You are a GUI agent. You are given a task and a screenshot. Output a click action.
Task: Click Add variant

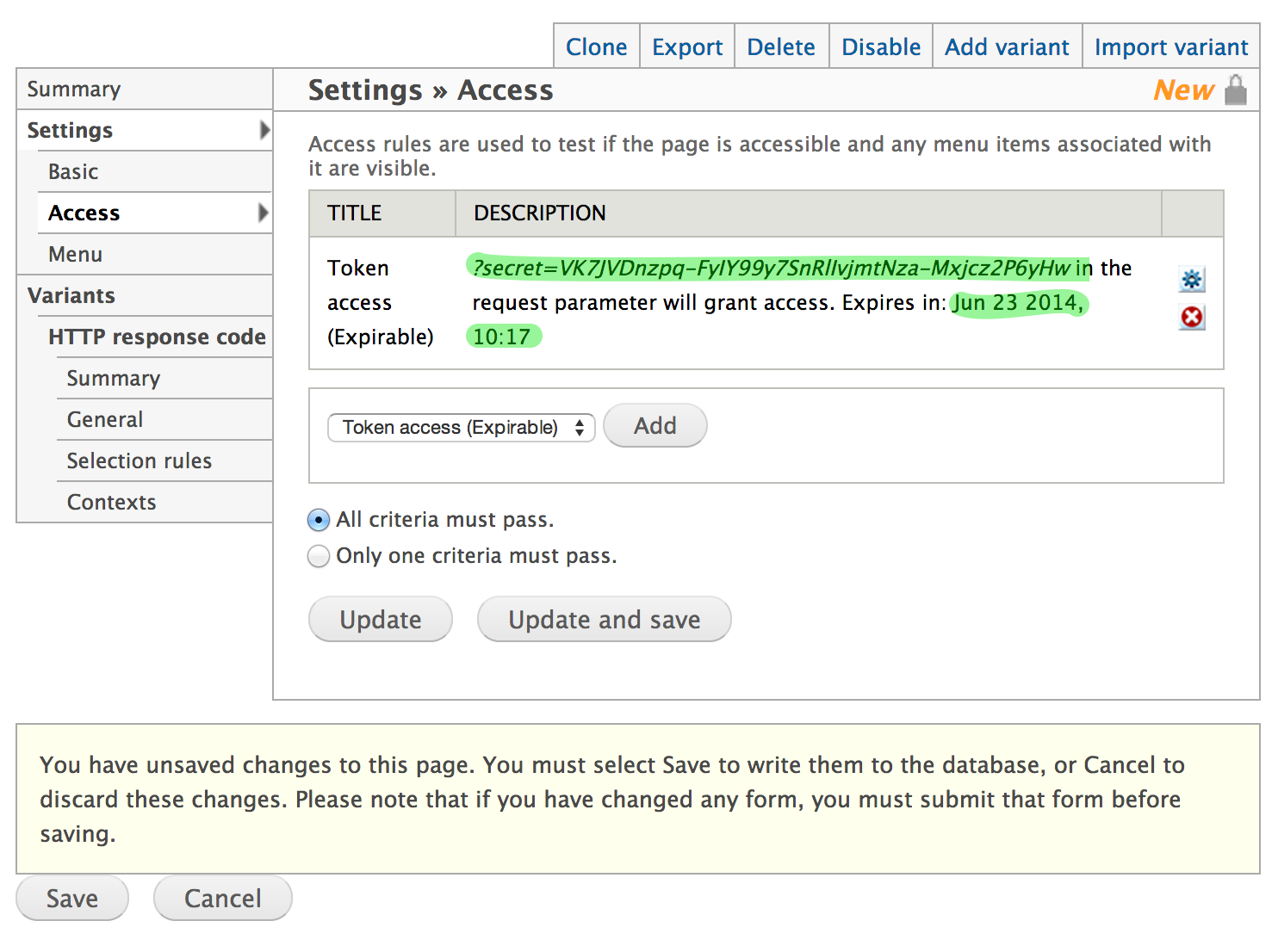pyautogui.click(x=1006, y=46)
